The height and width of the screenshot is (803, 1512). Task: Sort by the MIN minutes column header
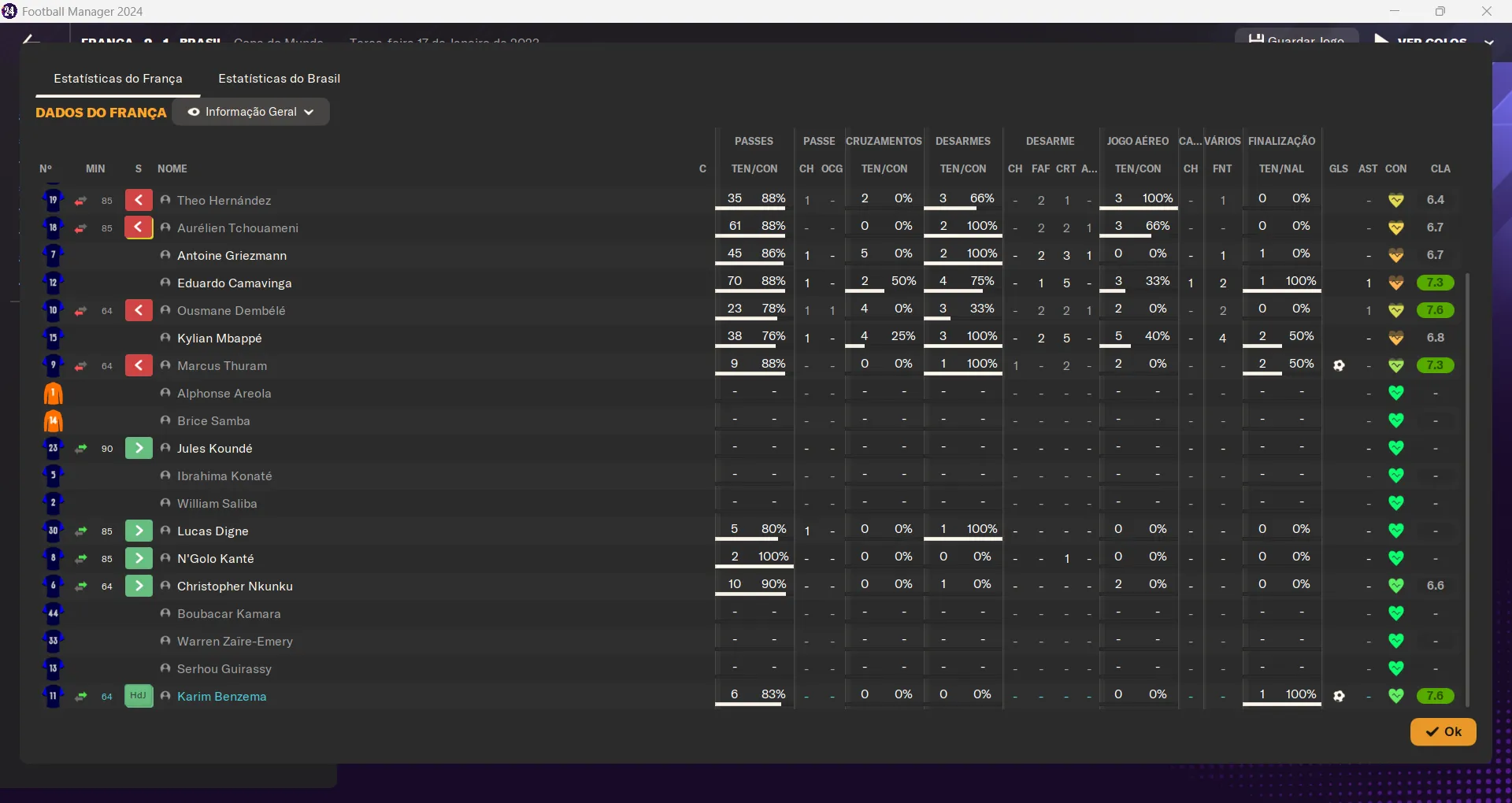tap(95, 169)
